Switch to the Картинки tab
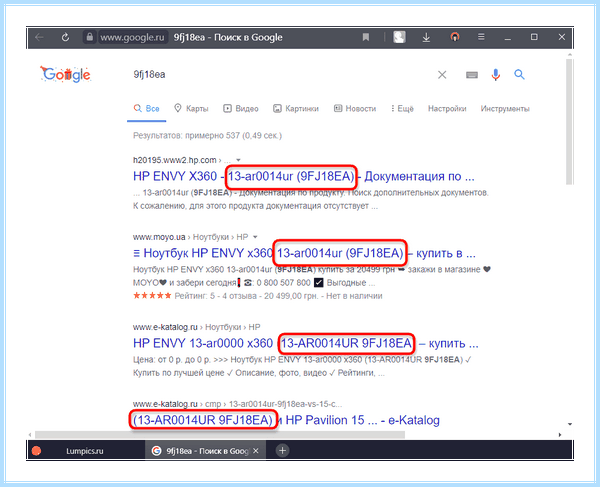Screen dimensions: 600x487 coord(296,109)
